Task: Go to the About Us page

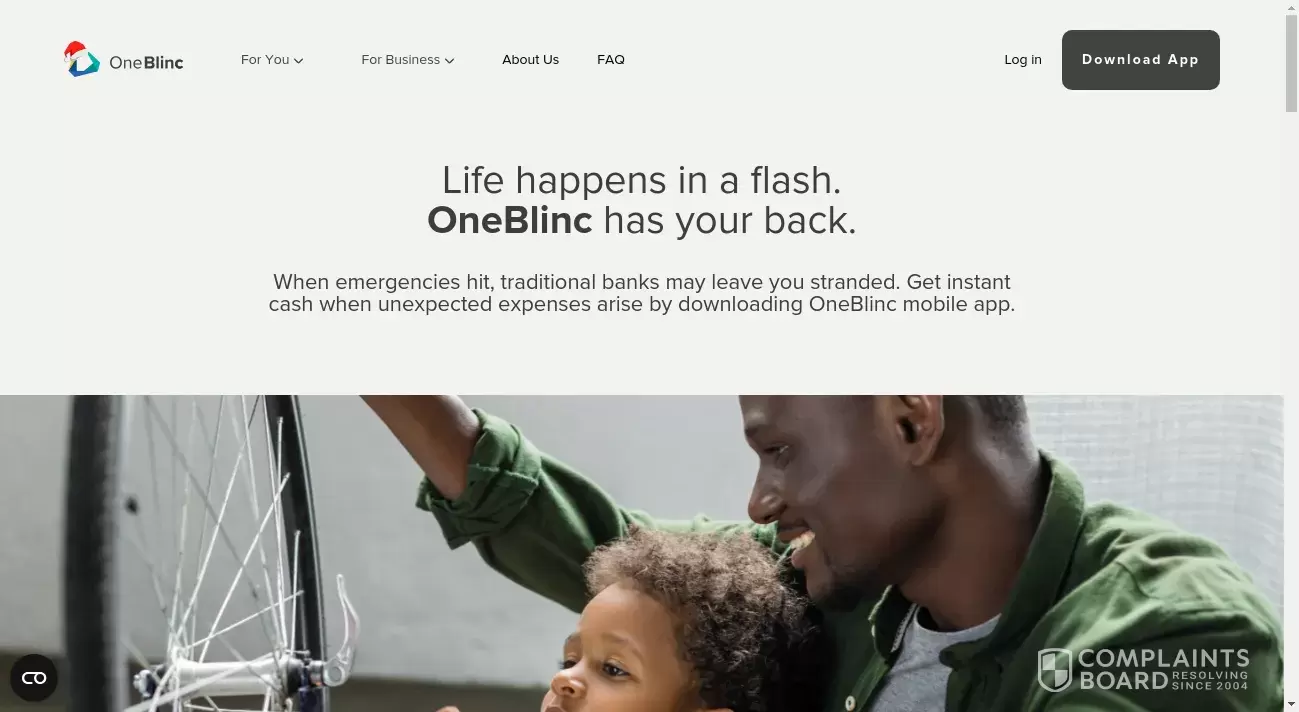Action: tap(530, 60)
